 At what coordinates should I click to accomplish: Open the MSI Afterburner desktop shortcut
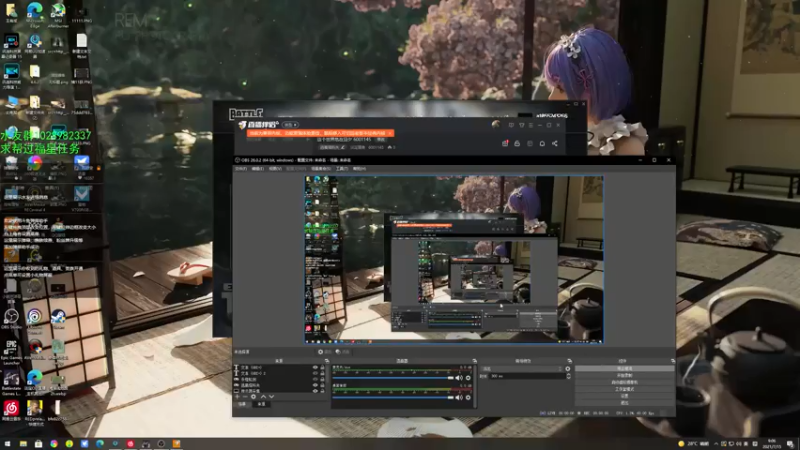click(x=58, y=13)
